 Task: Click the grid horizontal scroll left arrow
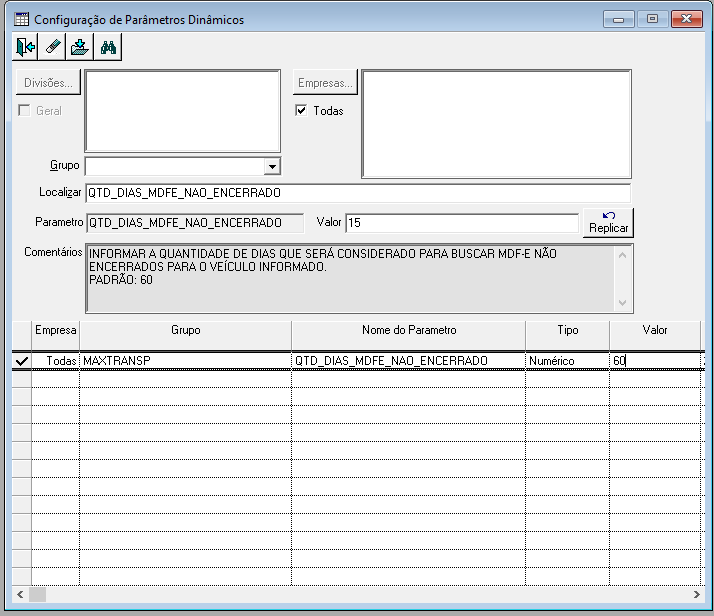[20, 594]
